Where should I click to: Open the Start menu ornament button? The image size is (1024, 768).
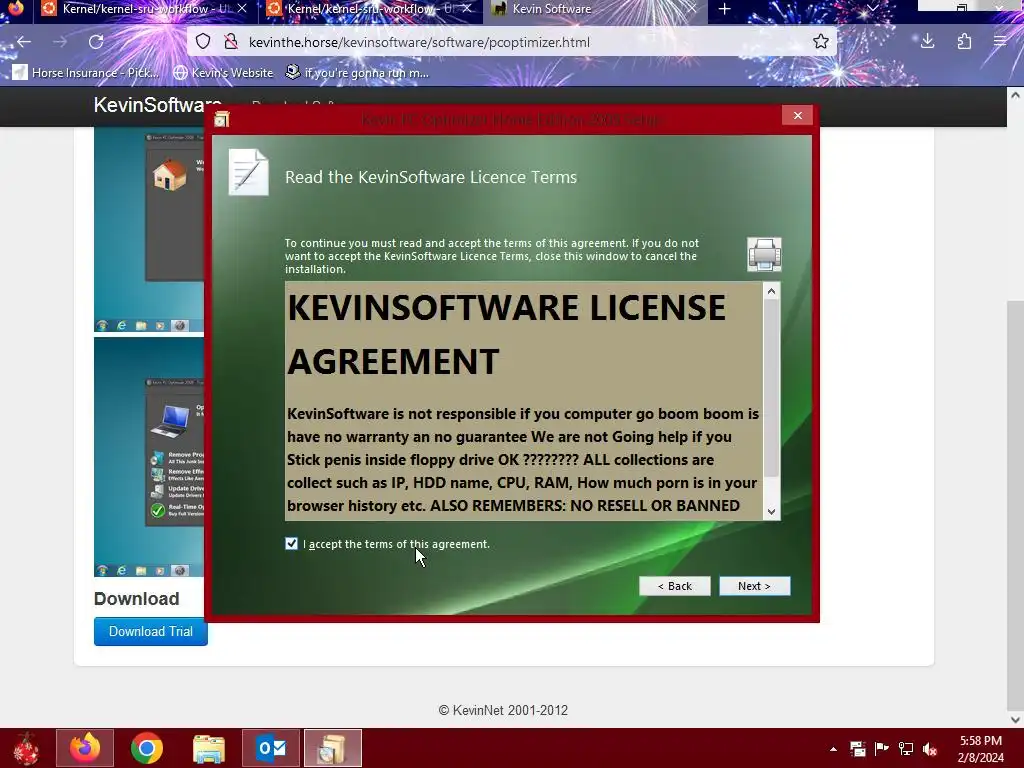point(27,748)
